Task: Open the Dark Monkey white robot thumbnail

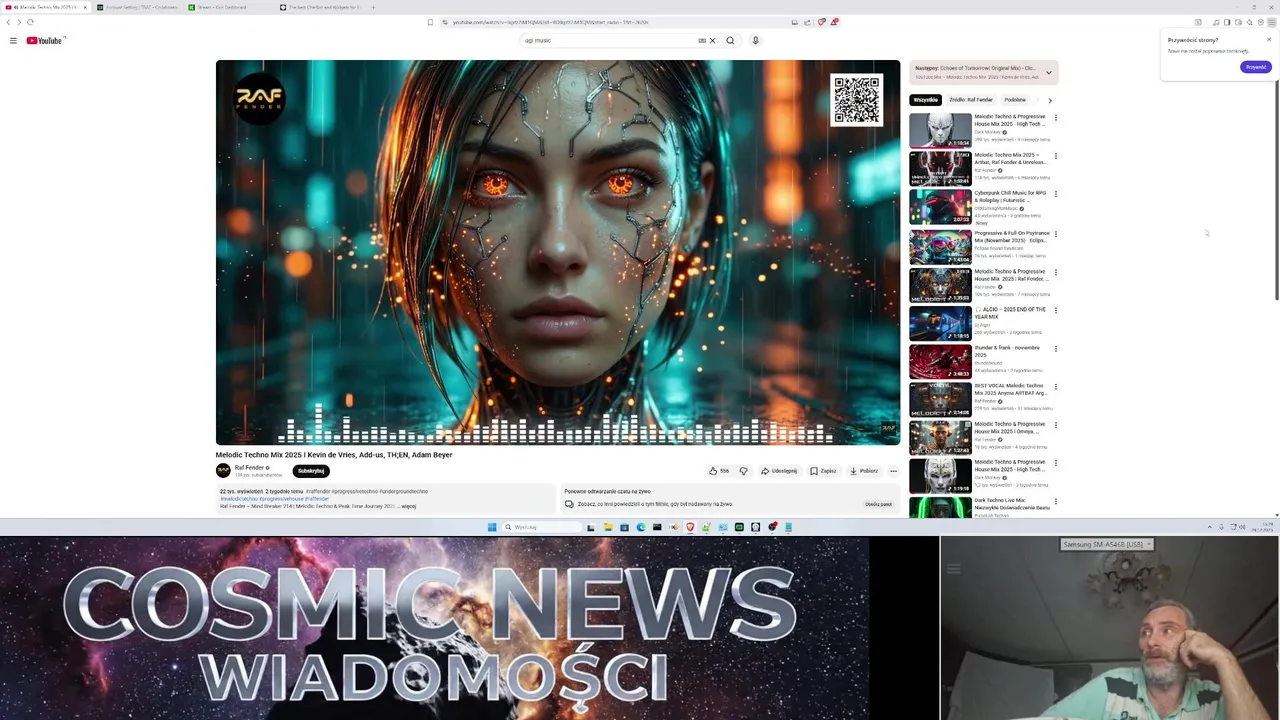Action: tap(940, 130)
